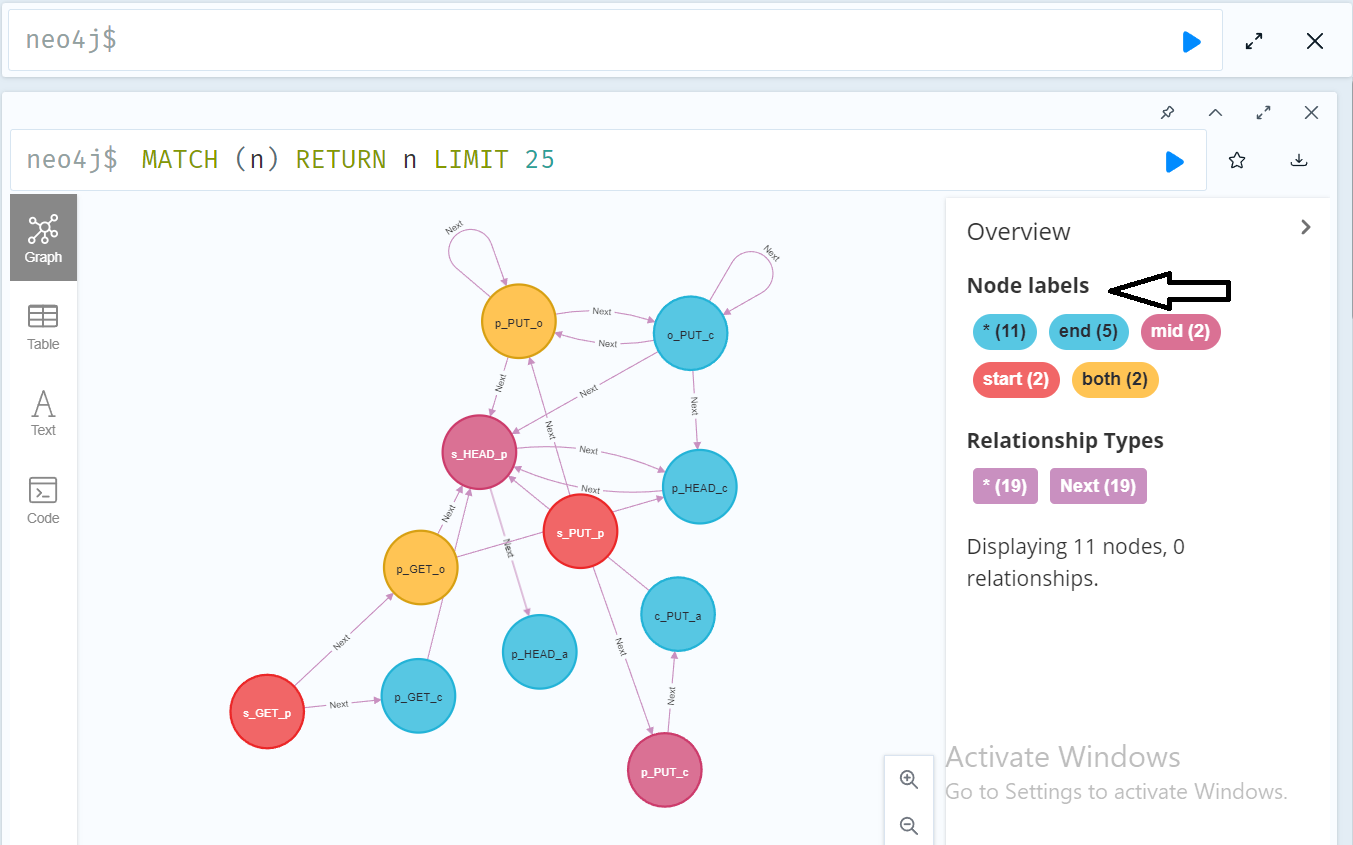Image resolution: width=1353 pixels, height=845 pixels.
Task: Save query as favorite with star icon
Action: (x=1237, y=160)
